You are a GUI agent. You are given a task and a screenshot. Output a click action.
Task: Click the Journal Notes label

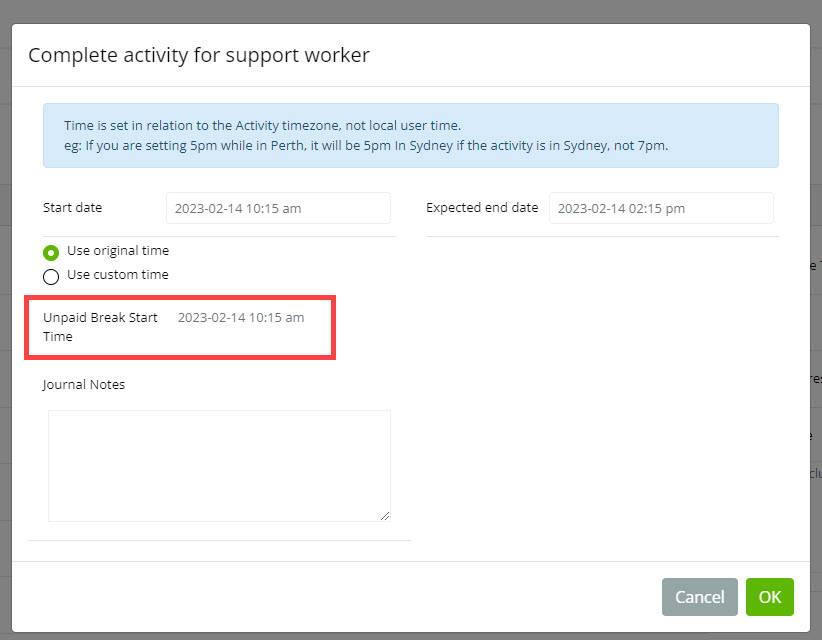(84, 385)
